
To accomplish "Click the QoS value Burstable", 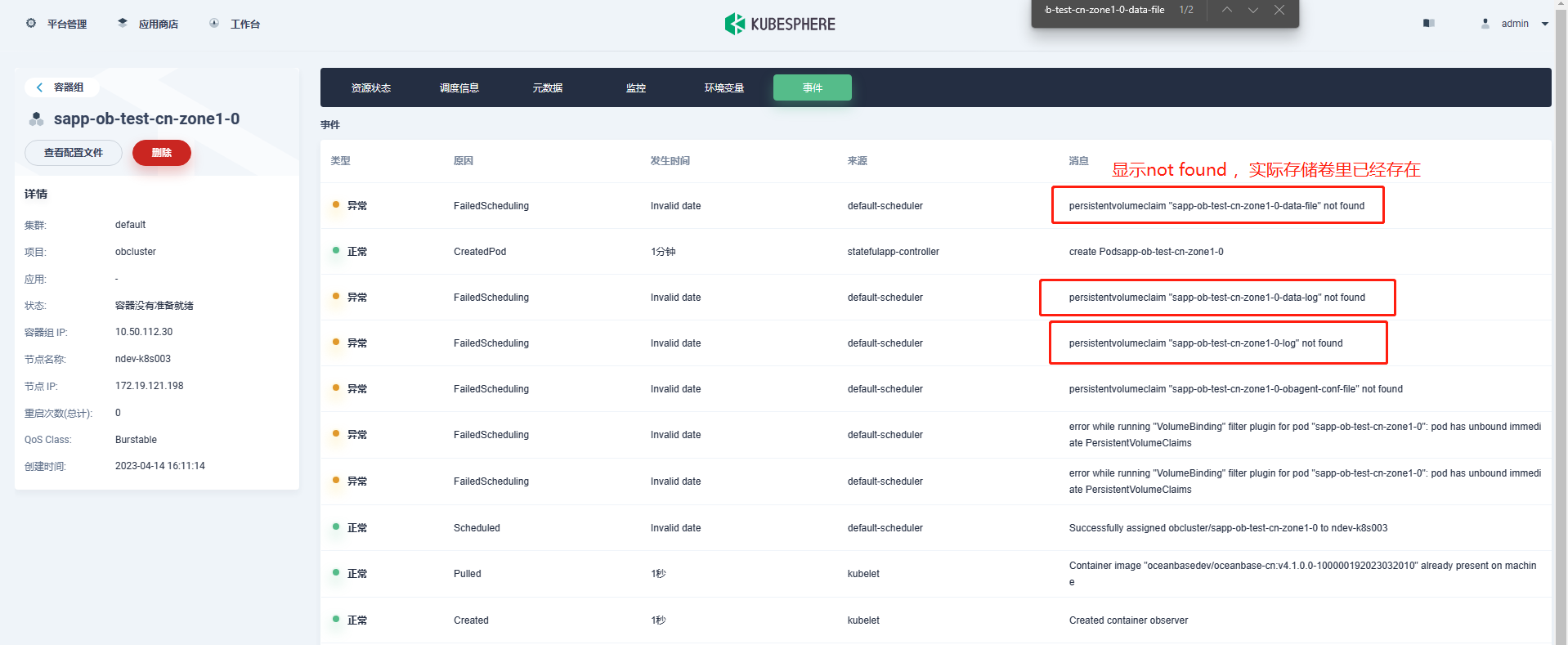I will point(136,440).
